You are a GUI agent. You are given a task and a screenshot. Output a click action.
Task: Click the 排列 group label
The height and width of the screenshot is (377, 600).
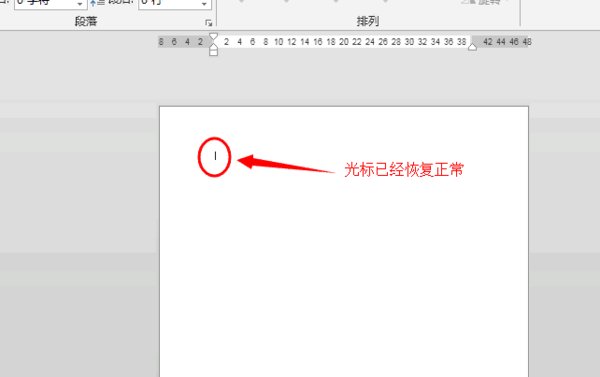[368, 21]
